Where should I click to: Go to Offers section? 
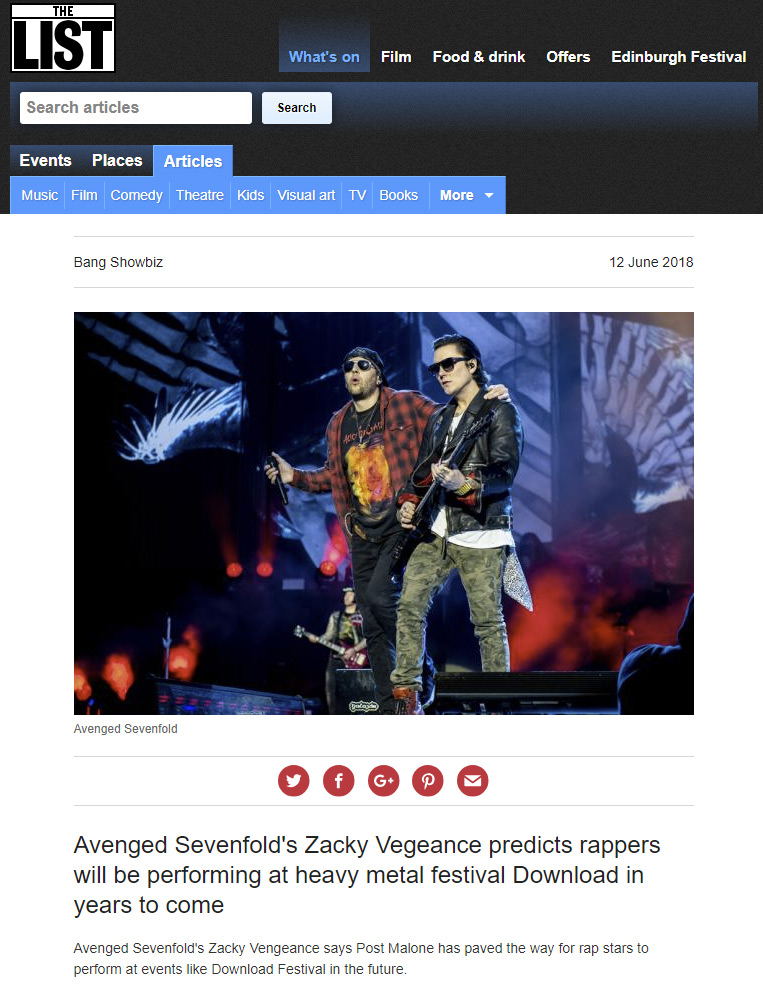click(x=568, y=56)
